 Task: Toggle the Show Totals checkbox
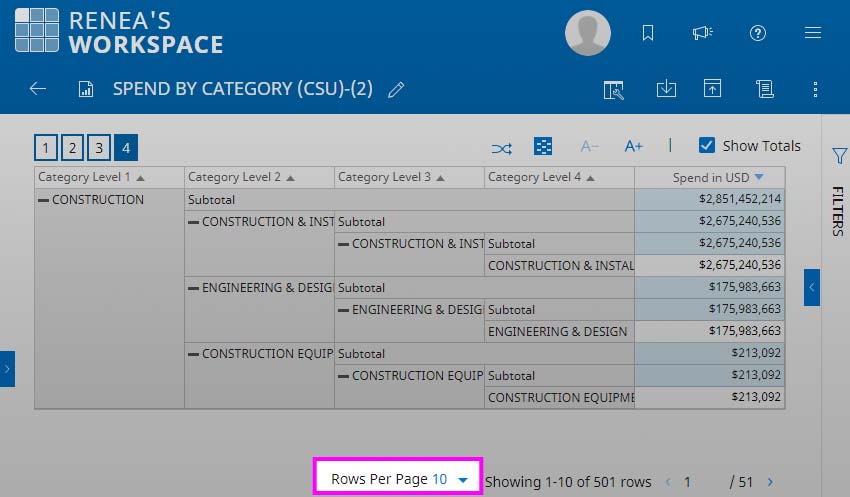point(706,145)
